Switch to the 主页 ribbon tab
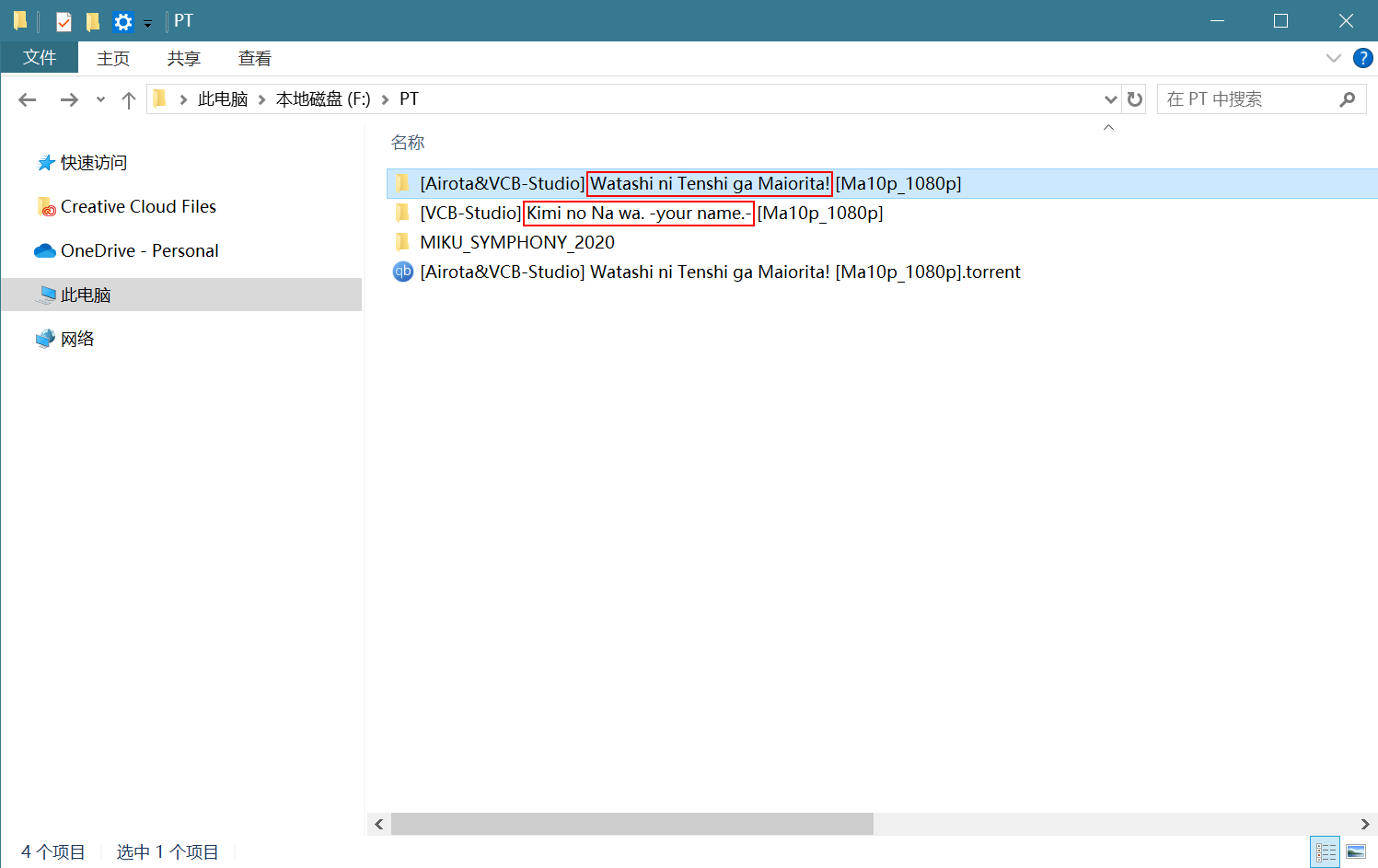Viewport: 1378px width, 868px height. (113, 58)
